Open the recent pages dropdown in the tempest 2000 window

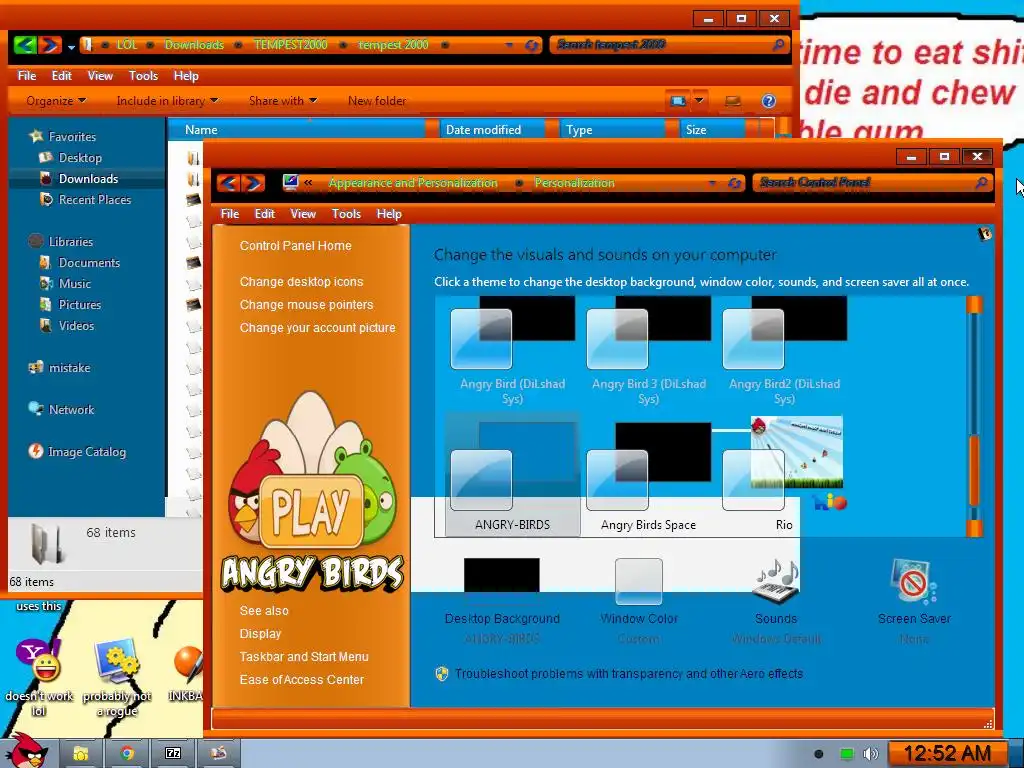click(x=71, y=46)
